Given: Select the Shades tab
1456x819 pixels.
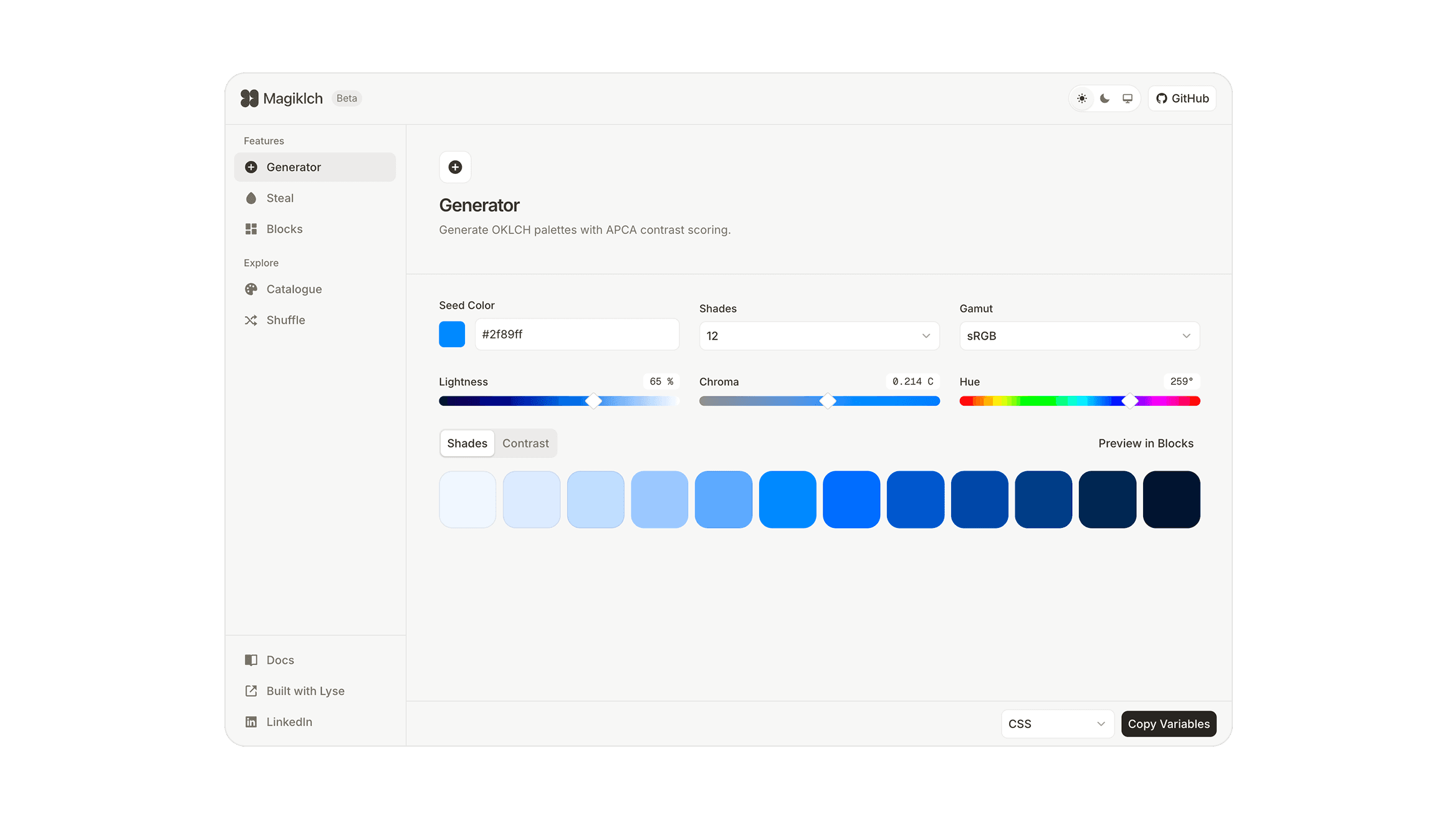Looking at the screenshot, I should [467, 443].
